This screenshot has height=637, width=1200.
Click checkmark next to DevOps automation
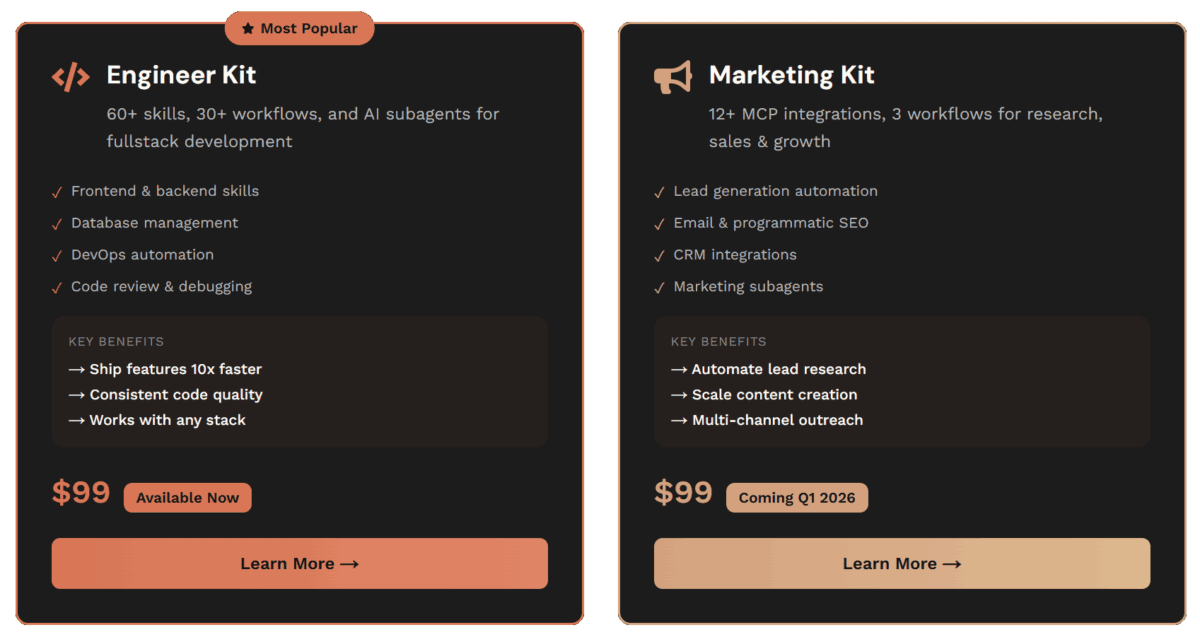tap(57, 256)
